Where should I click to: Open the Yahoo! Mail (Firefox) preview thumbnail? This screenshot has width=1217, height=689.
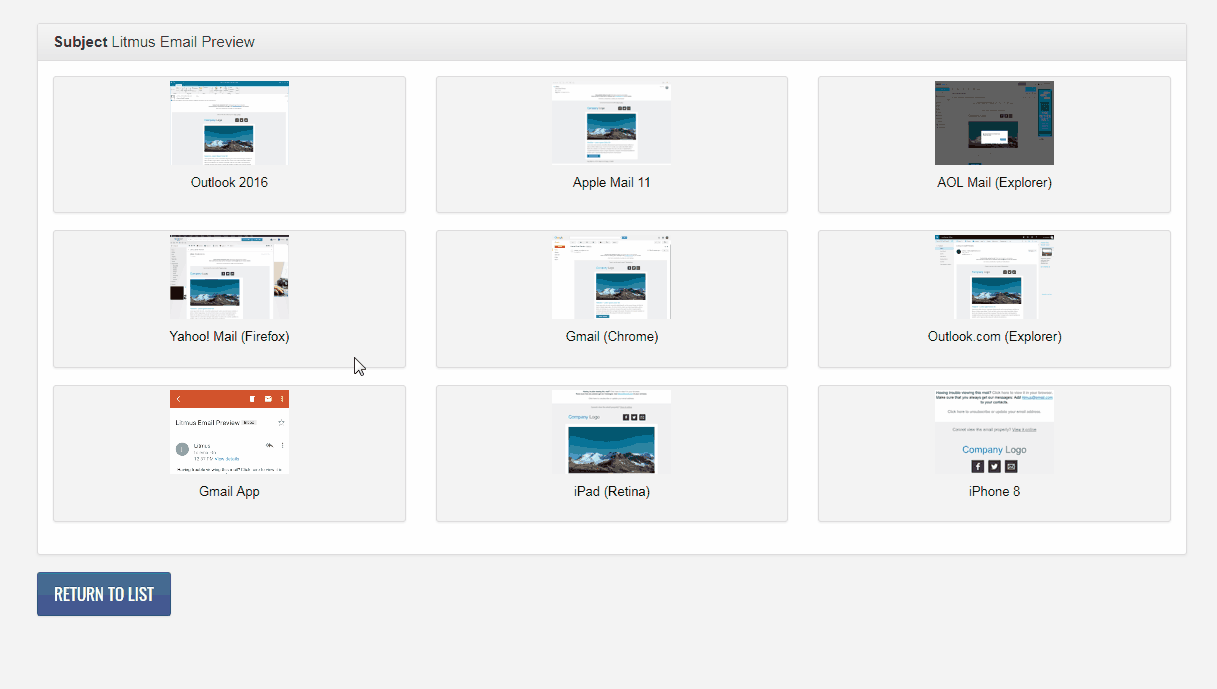coord(229,277)
